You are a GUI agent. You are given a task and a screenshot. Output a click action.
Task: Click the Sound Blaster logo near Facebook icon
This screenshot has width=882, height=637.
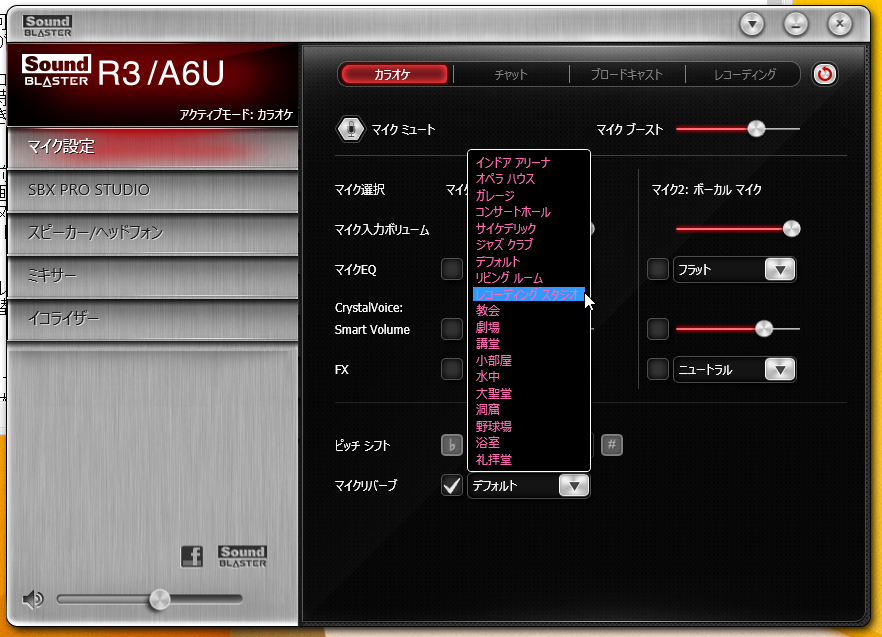click(x=242, y=557)
